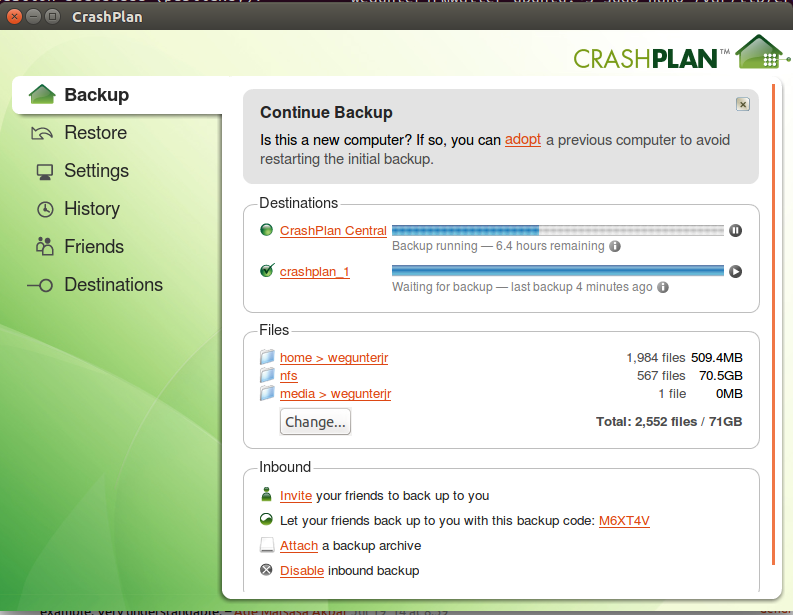Click the green person icon beside Invite

pyautogui.click(x=267, y=494)
